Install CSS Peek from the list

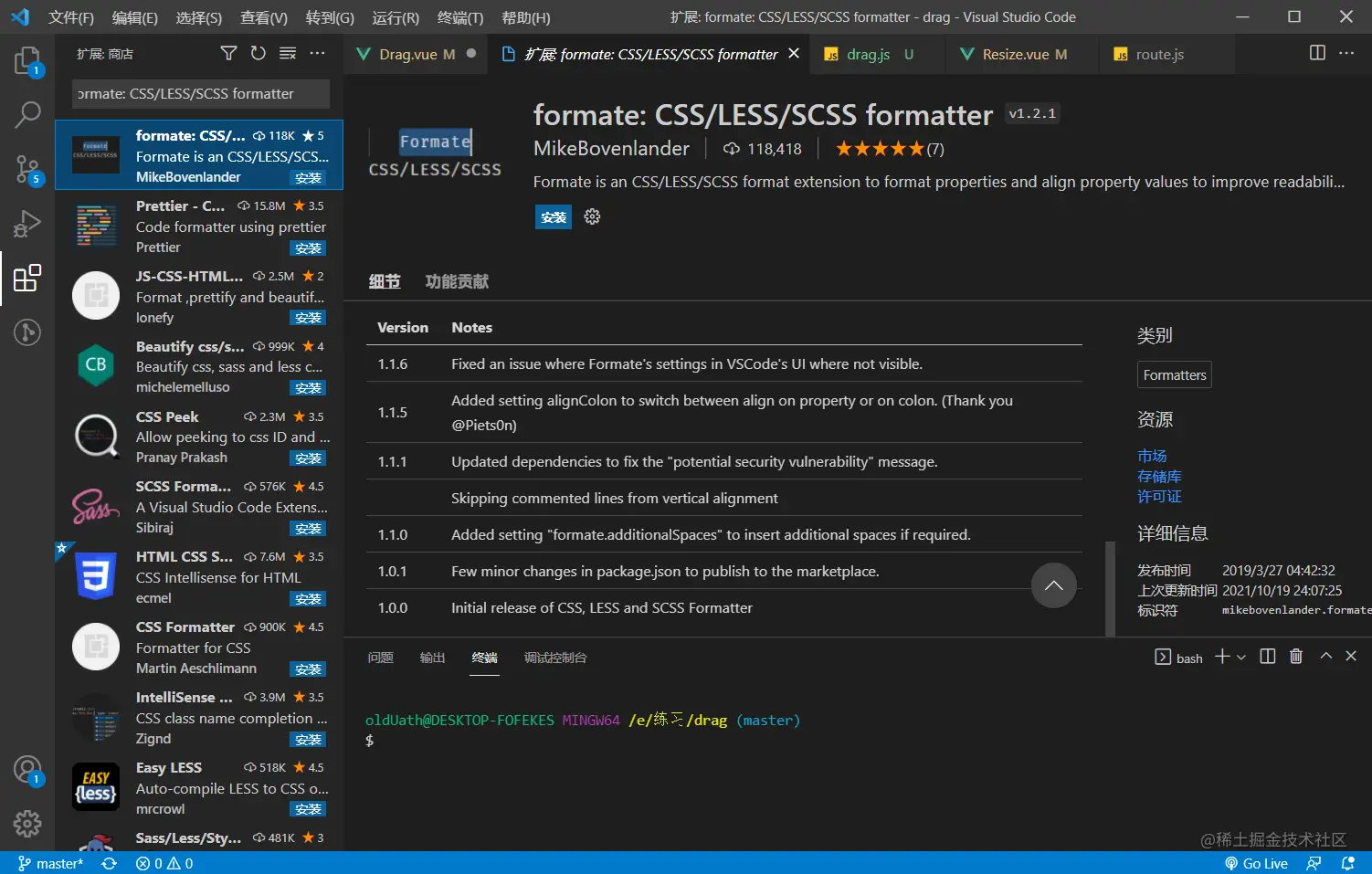[x=309, y=458]
